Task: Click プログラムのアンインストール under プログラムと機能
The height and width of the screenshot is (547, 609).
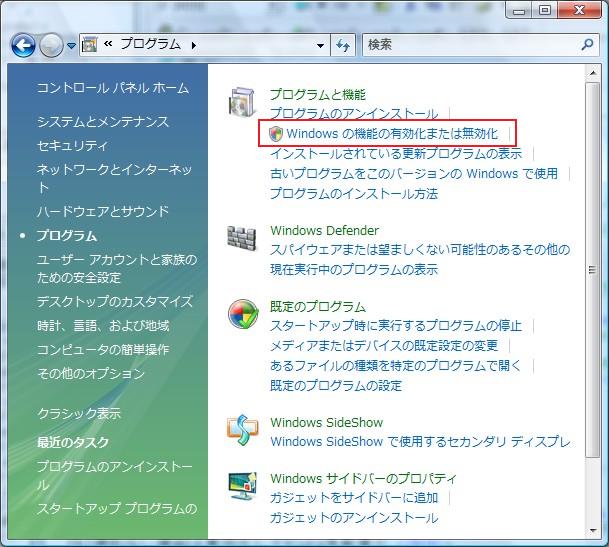Action: [354, 114]
